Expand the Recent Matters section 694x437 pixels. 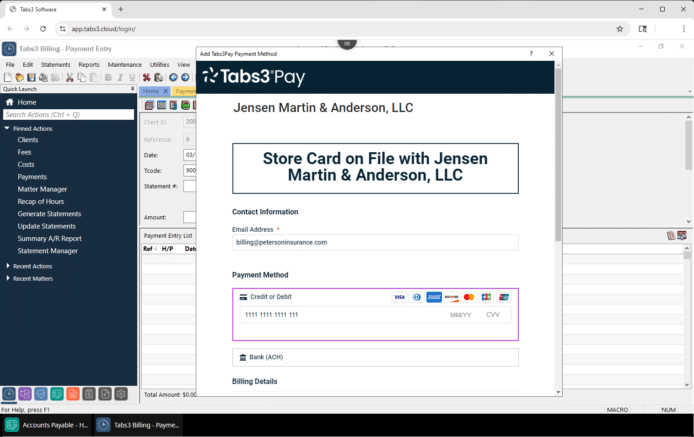(x=8, y=279)
